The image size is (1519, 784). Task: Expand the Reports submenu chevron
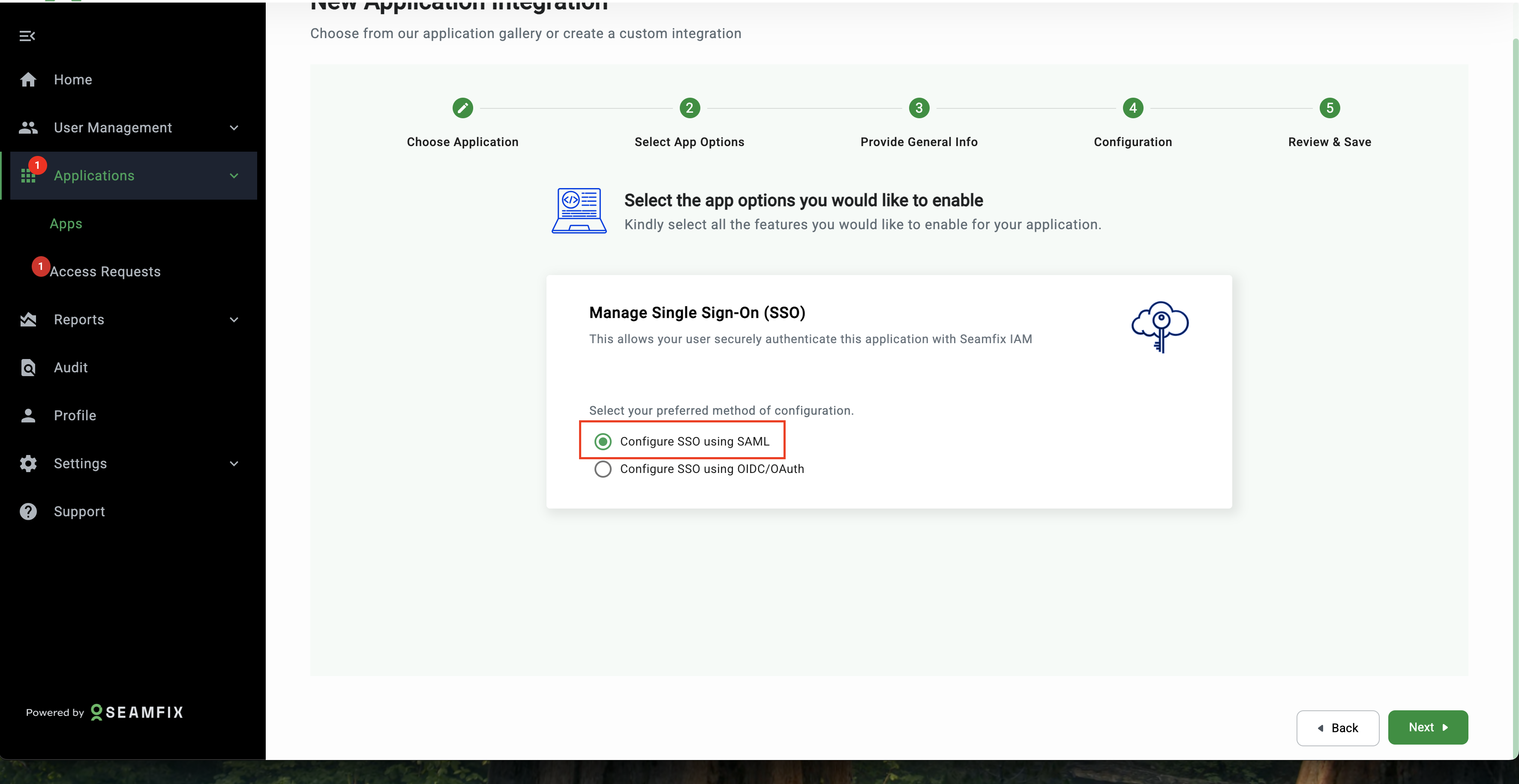tap(234, 320)
